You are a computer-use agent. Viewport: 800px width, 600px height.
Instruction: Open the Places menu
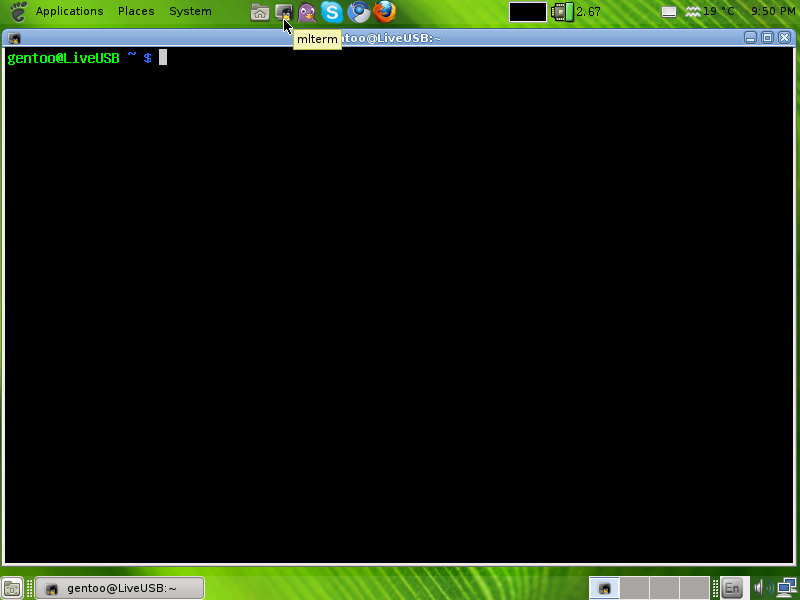pyautogui.click(x=136, y=12)
